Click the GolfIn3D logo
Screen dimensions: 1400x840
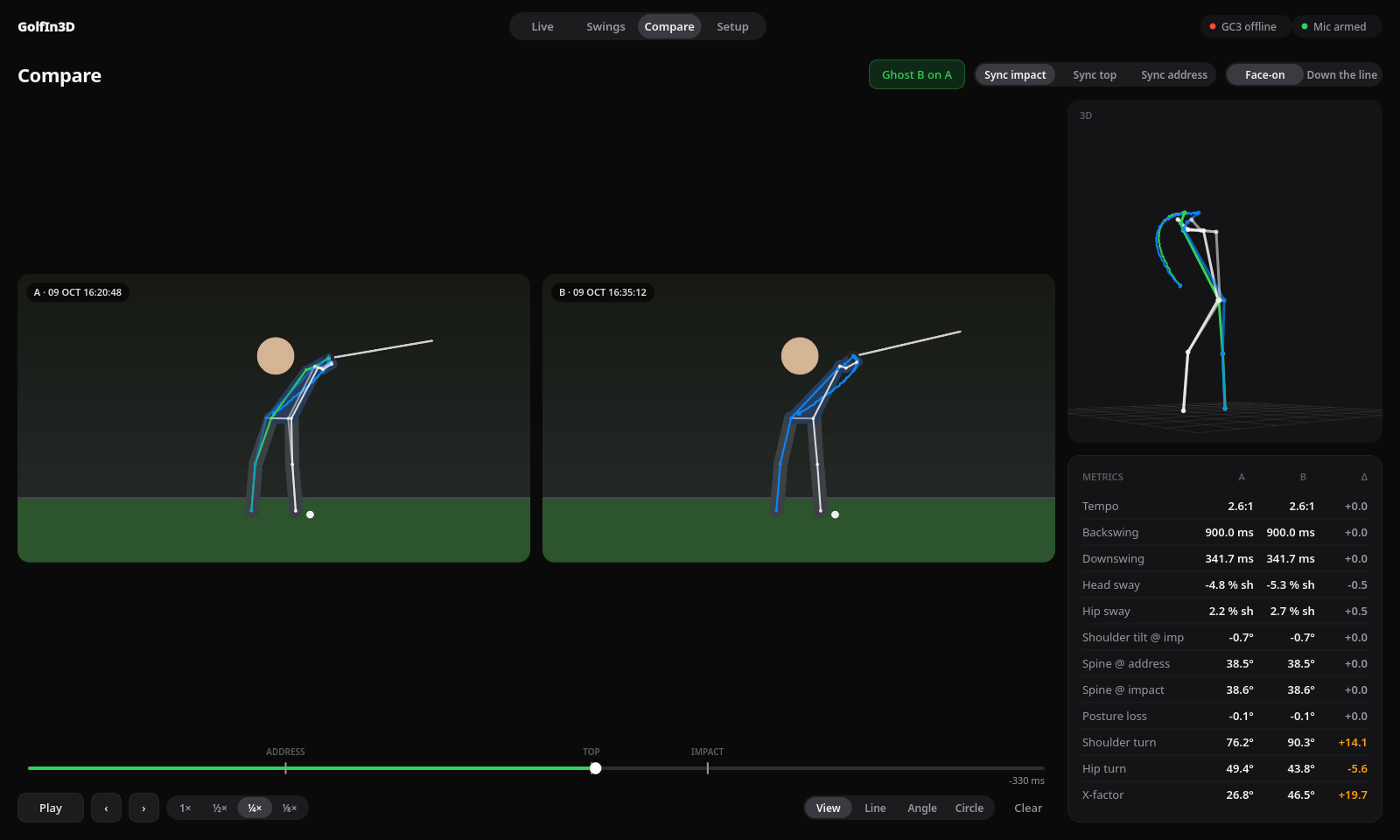(x=46, y=26)
